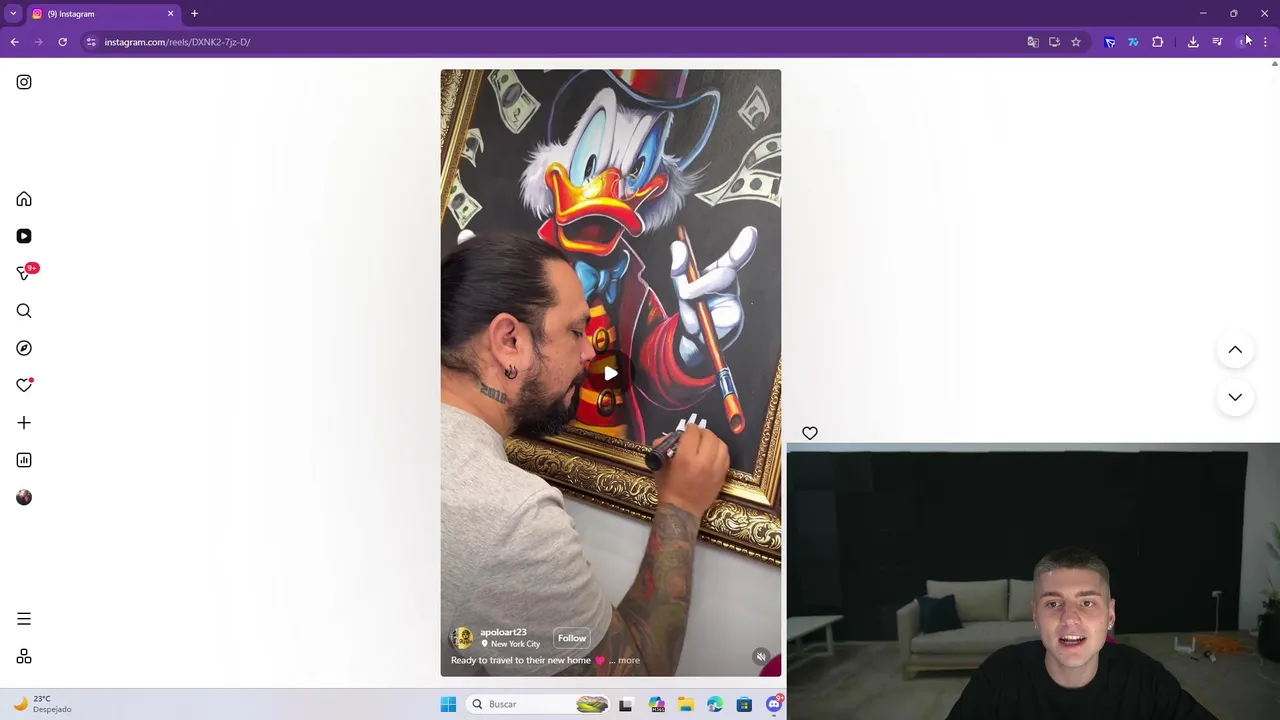Open Instagram Search
1280x720 pixels.
24,311
